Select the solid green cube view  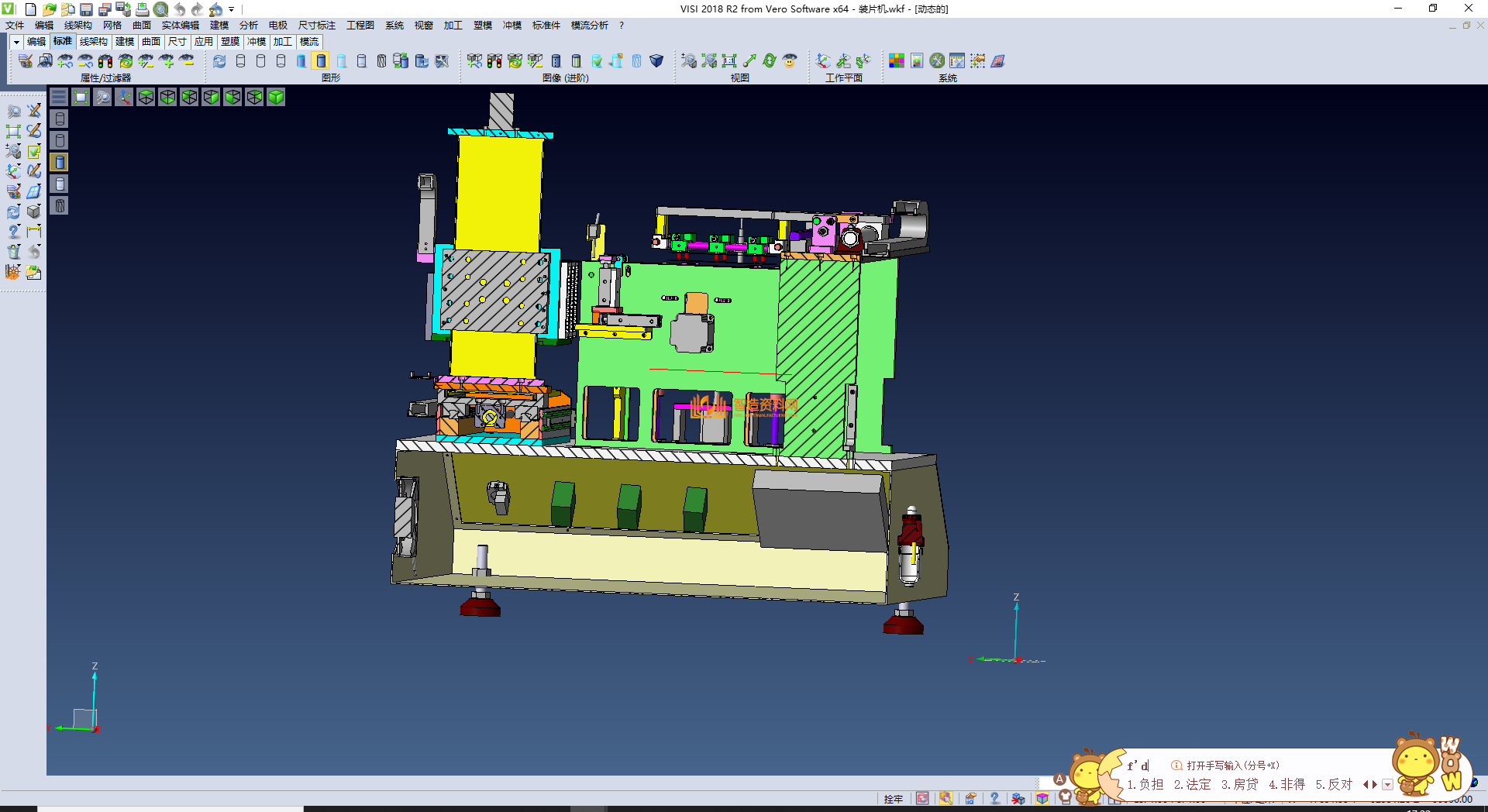[276, 97]
